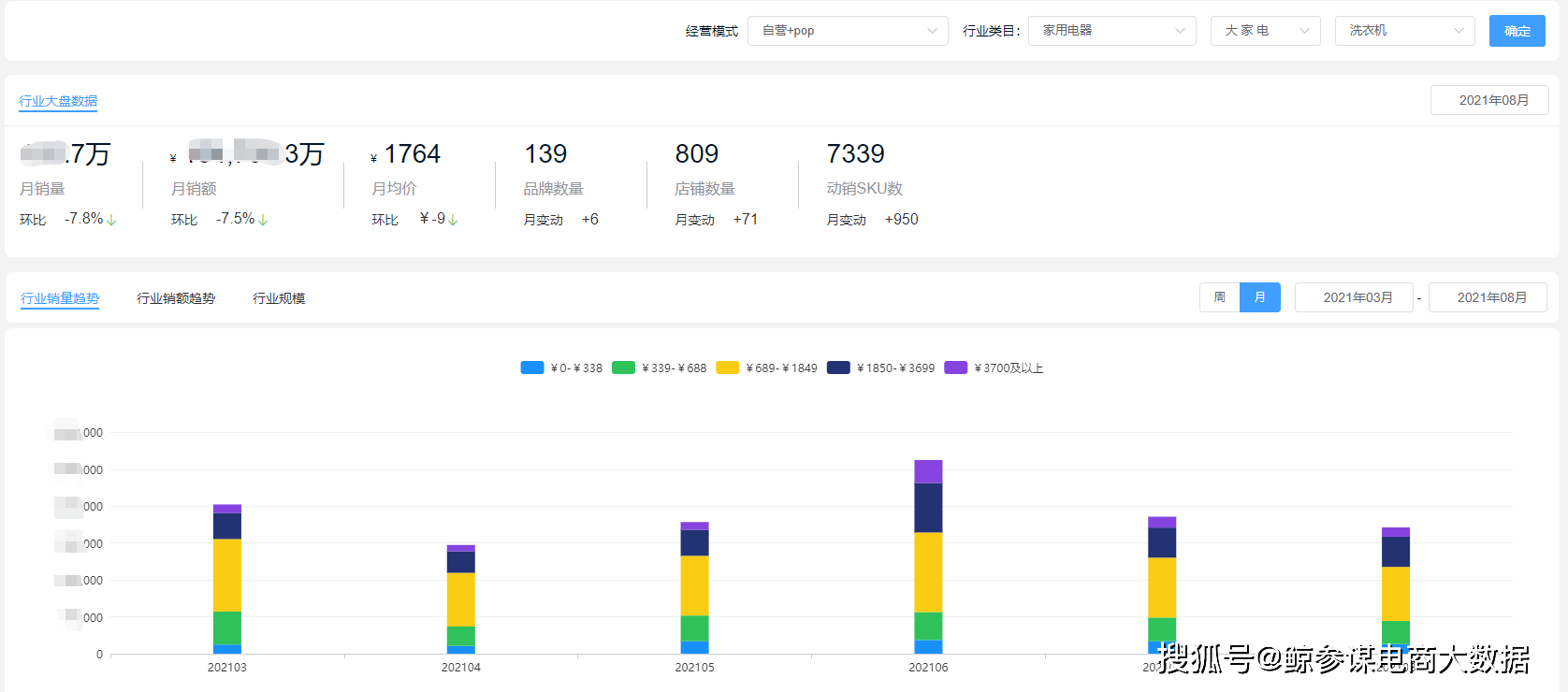This screenshot has width=1568, height=692.
Task: Open the 经营模式 自营+pop dropdown
Action: pos(848,31)
